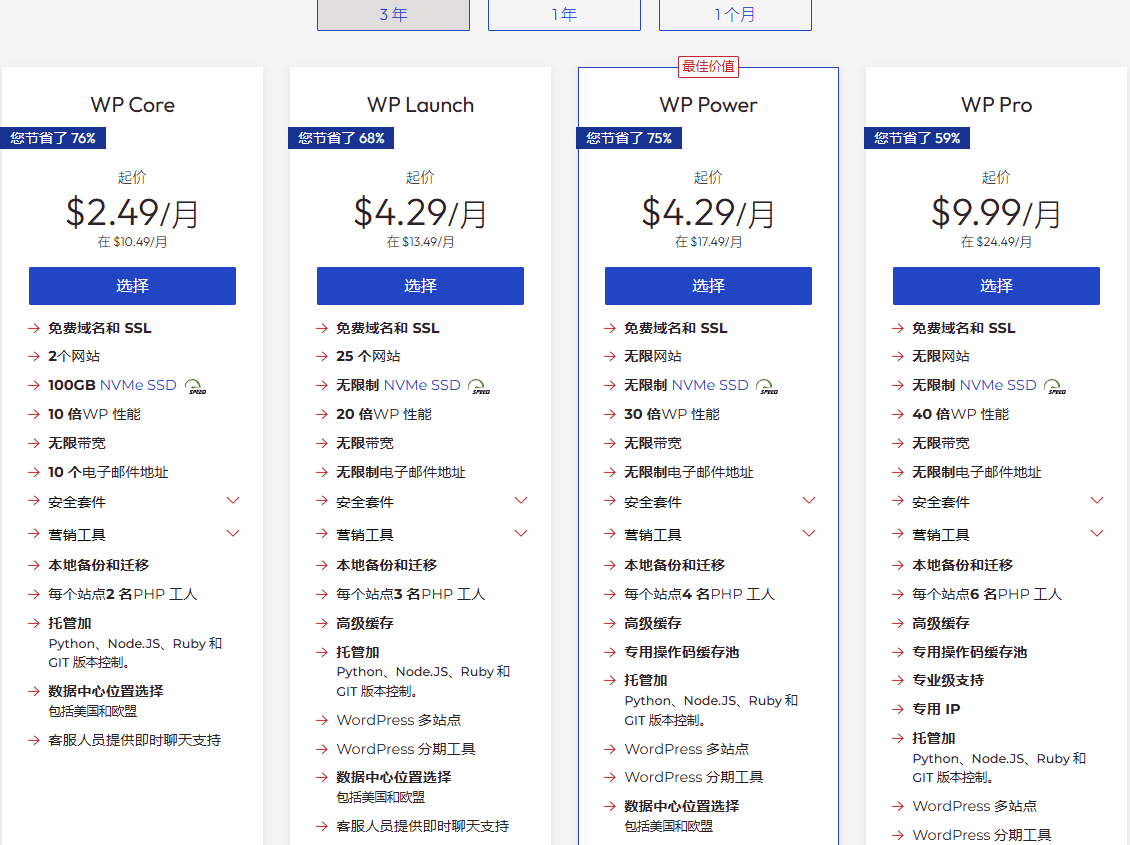Expand 安全套件 in the WP Launch plan
This screenshot has height=845, width=1130.
pos(521,500)
